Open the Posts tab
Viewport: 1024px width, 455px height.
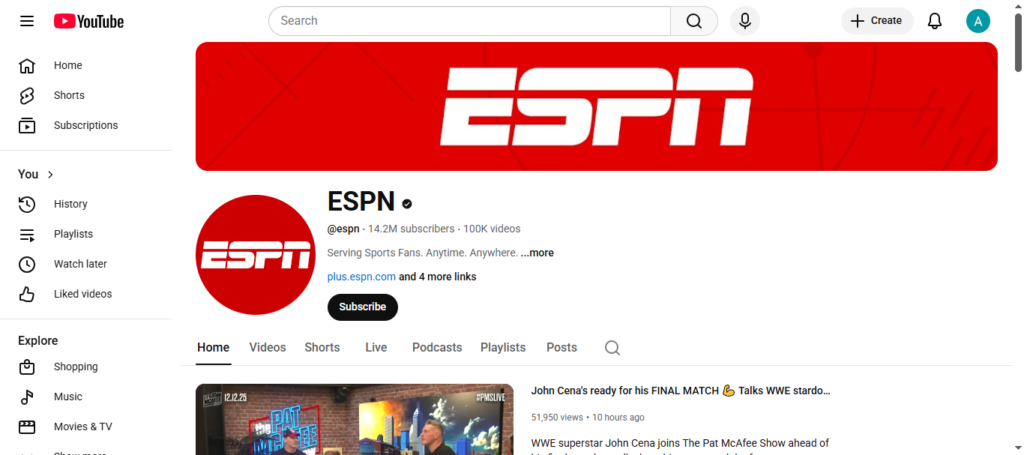pos(562,347)
